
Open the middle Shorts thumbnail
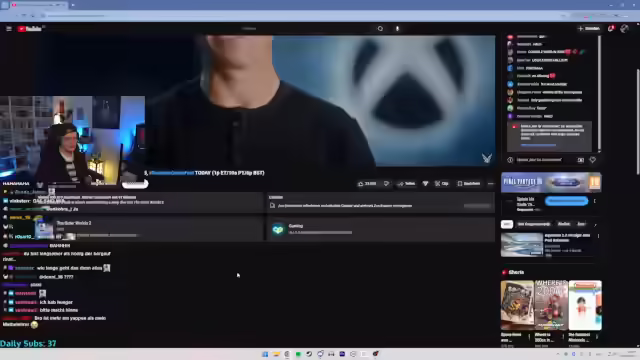pyautogui.click(x=551, y=304)
